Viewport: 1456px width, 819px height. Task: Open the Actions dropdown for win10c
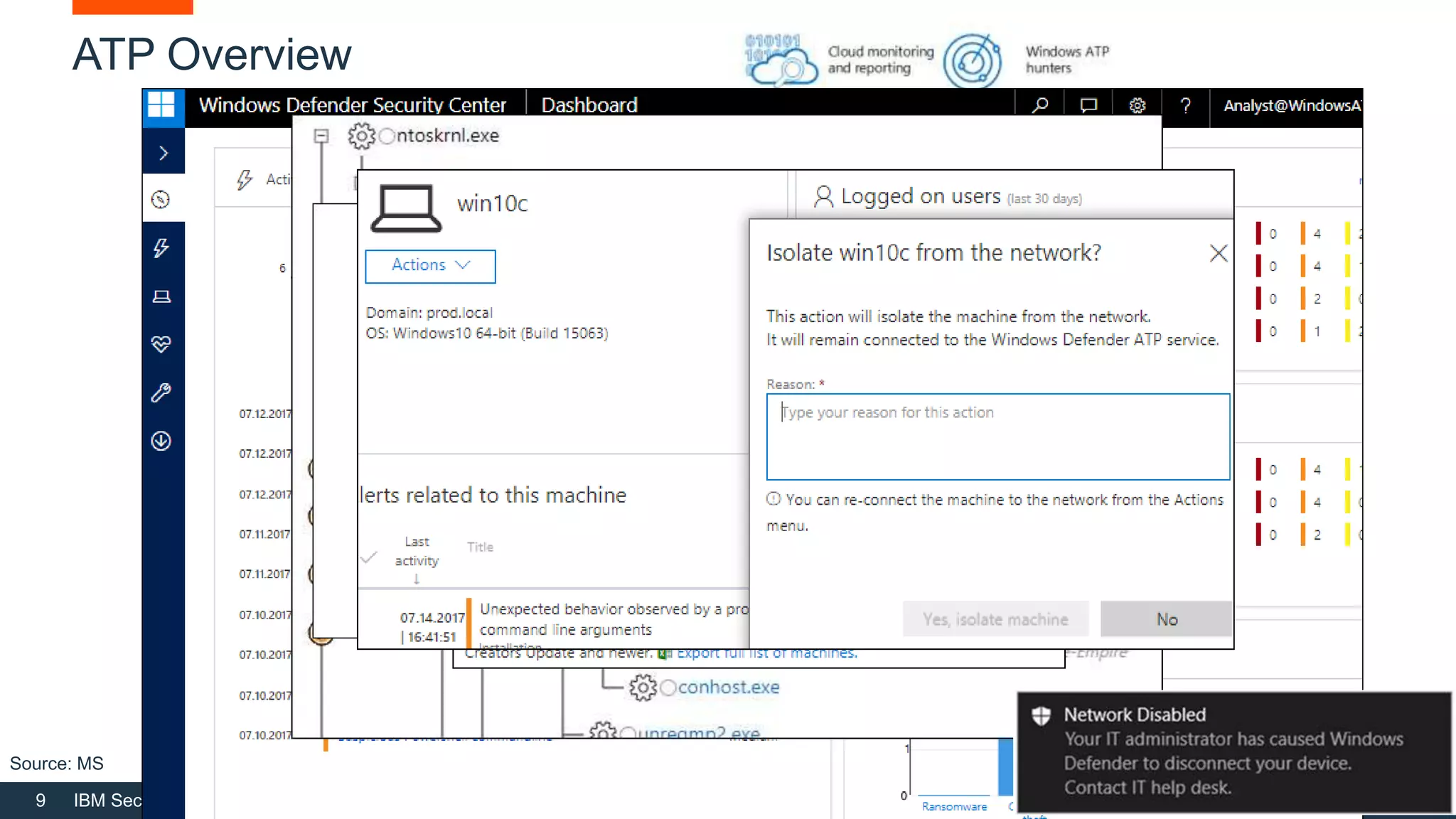(430, 266)
